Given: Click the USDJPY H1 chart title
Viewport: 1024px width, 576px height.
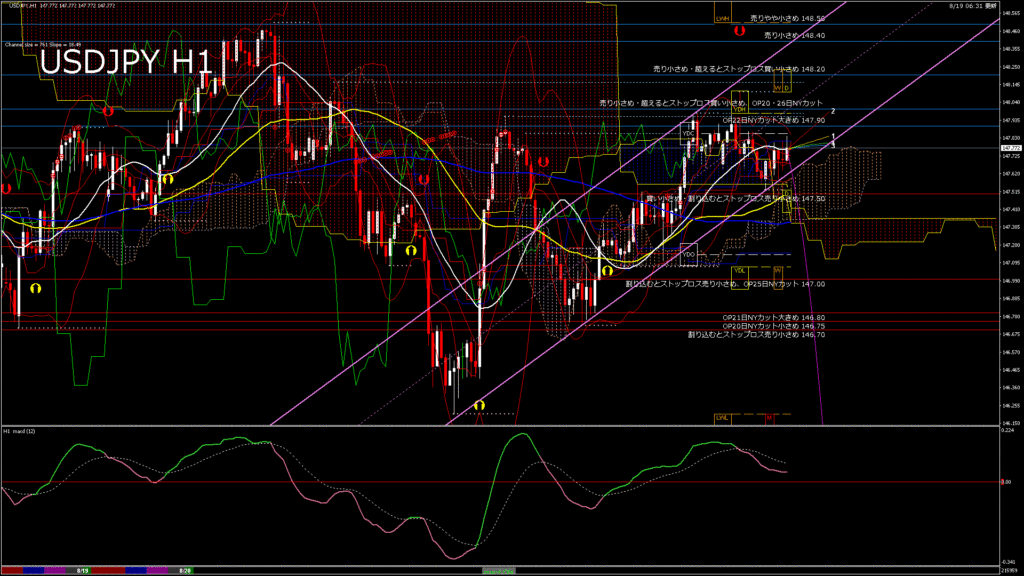Looking at the screenshot, I should pos(125,62).
